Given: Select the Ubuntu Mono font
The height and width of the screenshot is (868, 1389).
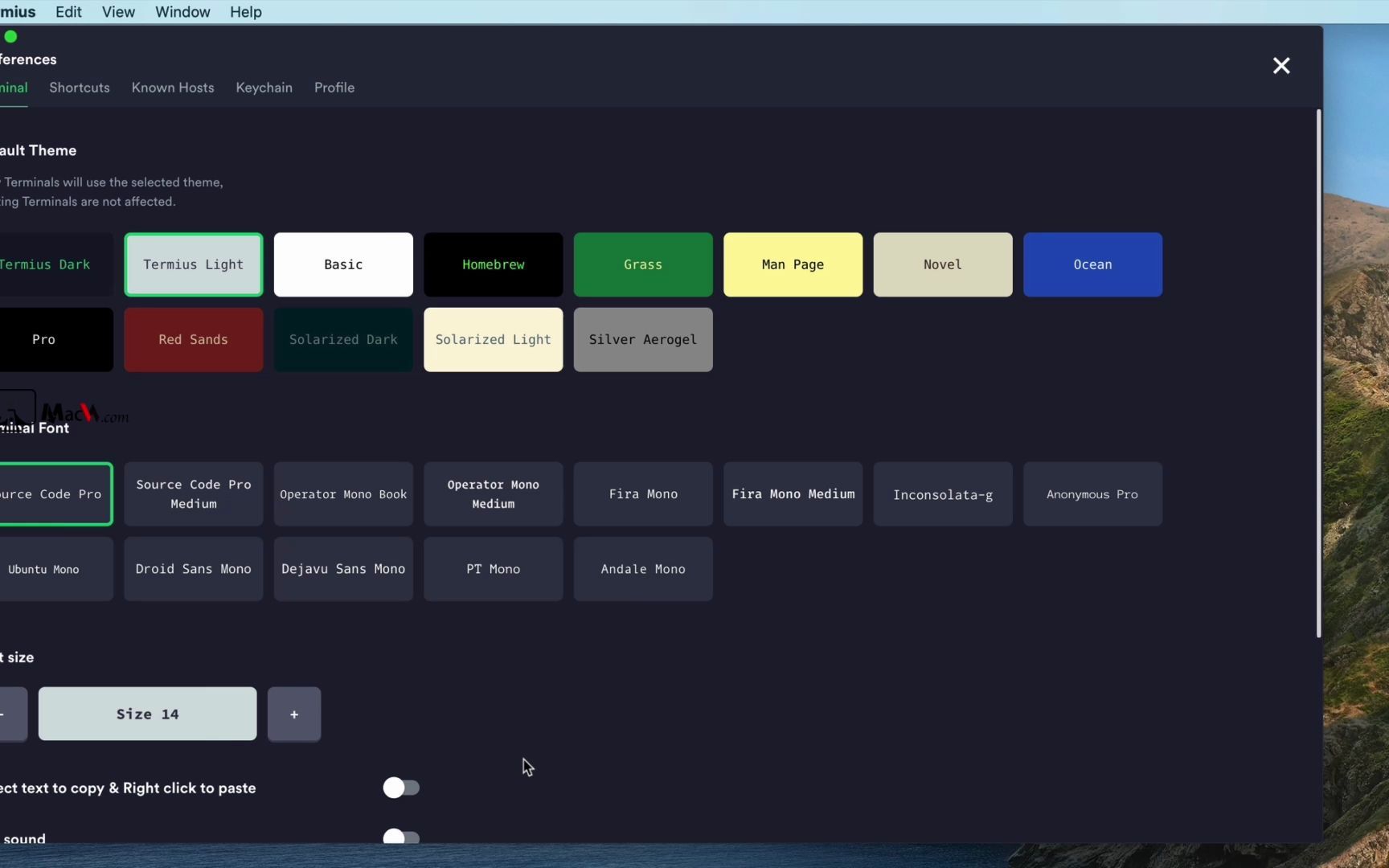Looking at the screenshot, I should [x=55, y=569].
